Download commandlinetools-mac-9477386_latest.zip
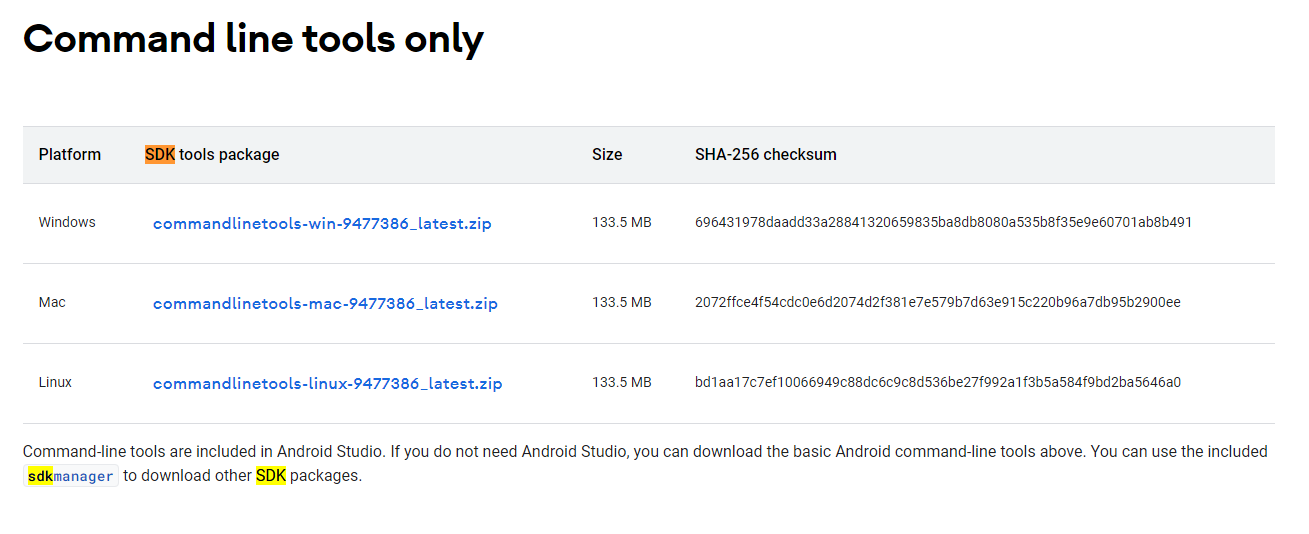This screenshot has width=1309, height=534. tap(325, 304)
